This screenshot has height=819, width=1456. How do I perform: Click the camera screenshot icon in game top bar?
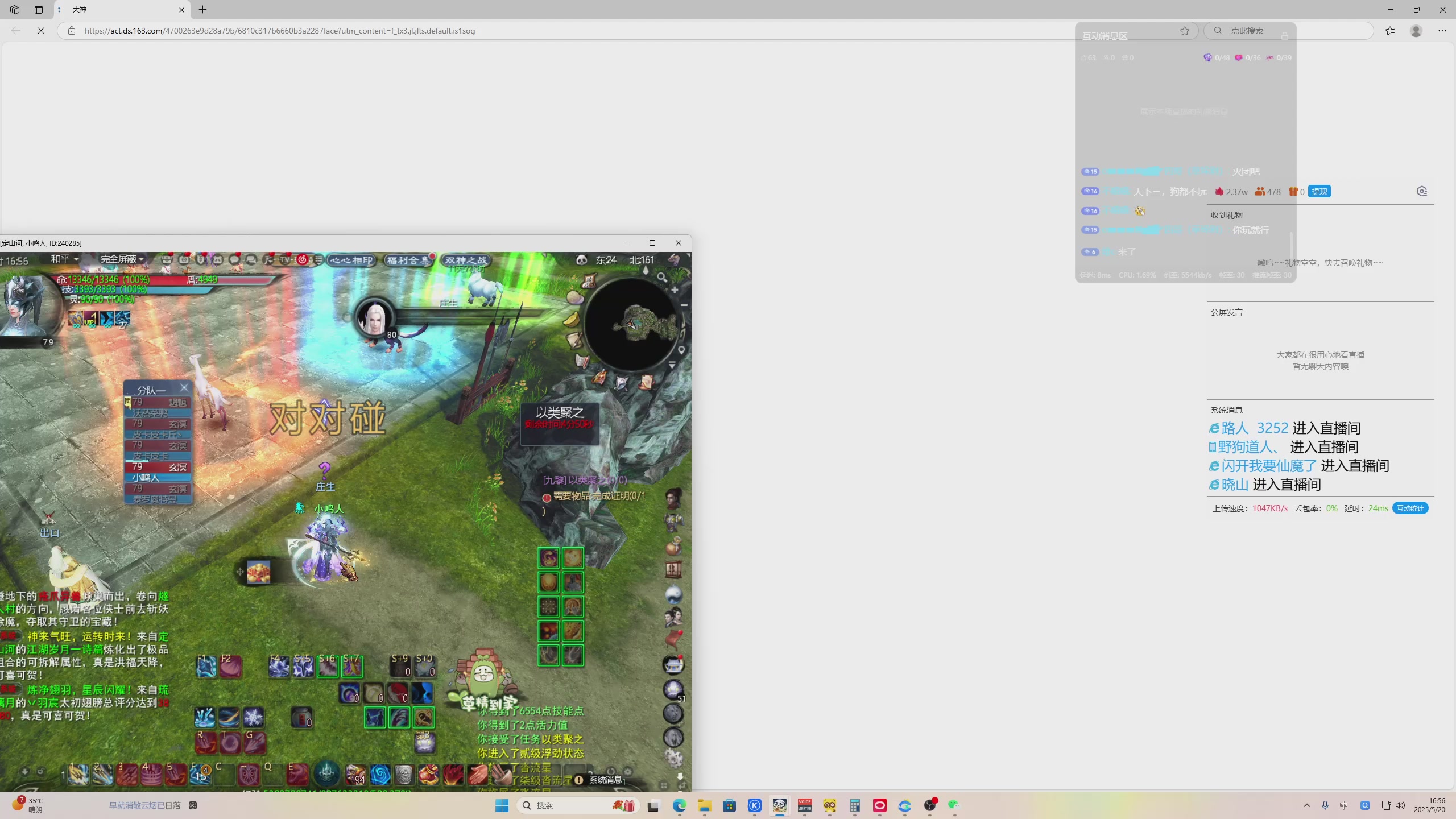point(184,260)
